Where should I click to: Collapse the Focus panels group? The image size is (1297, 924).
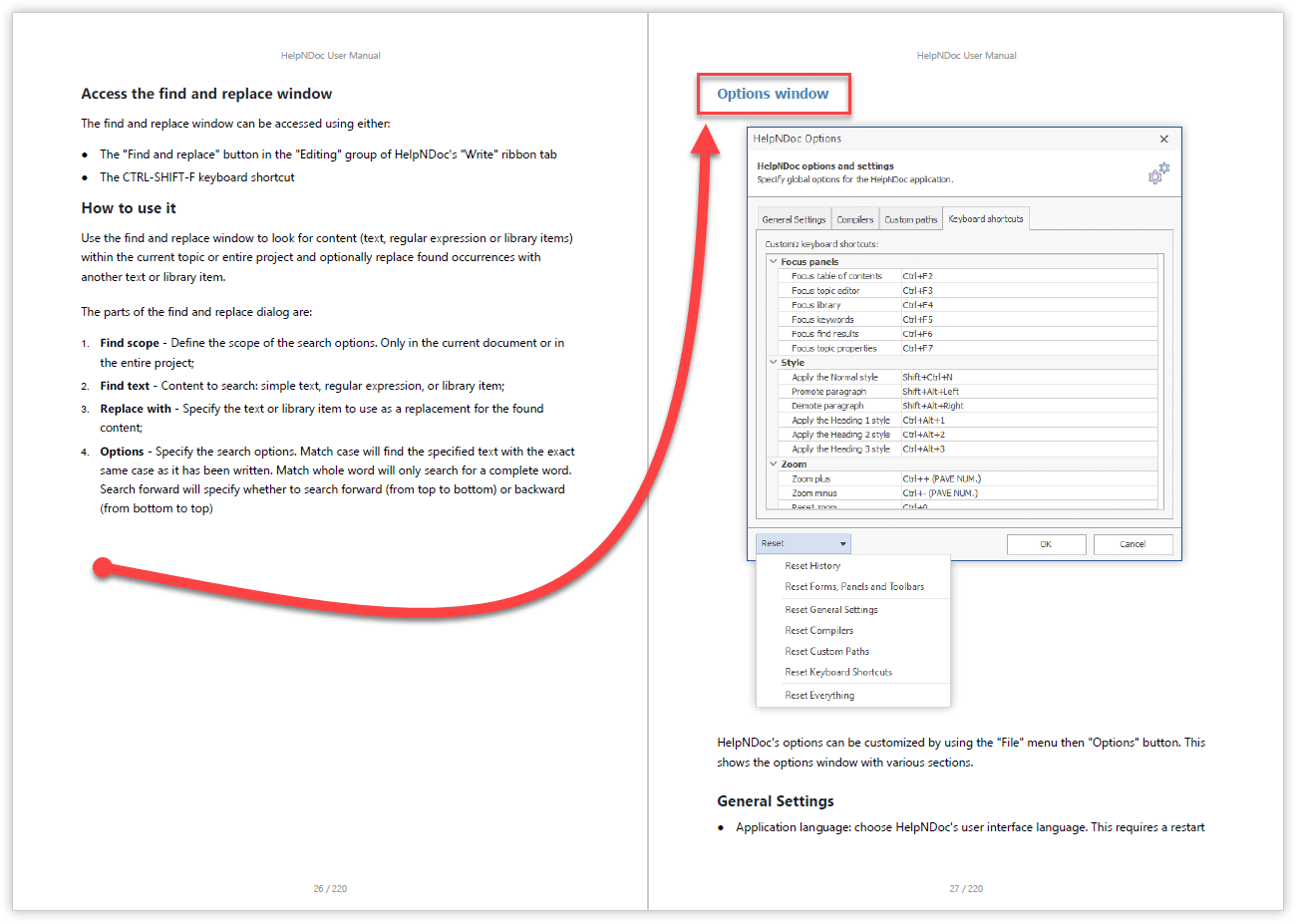[x=773, y=261]
